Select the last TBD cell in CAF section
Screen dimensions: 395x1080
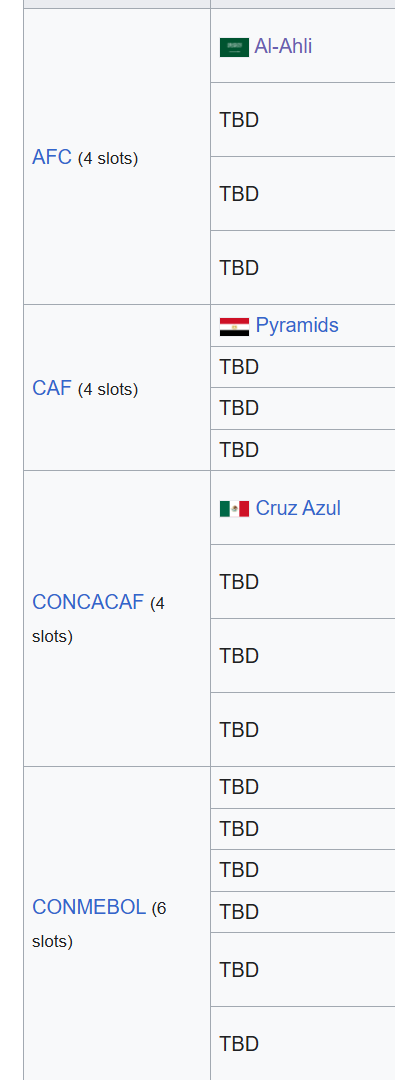303,450
